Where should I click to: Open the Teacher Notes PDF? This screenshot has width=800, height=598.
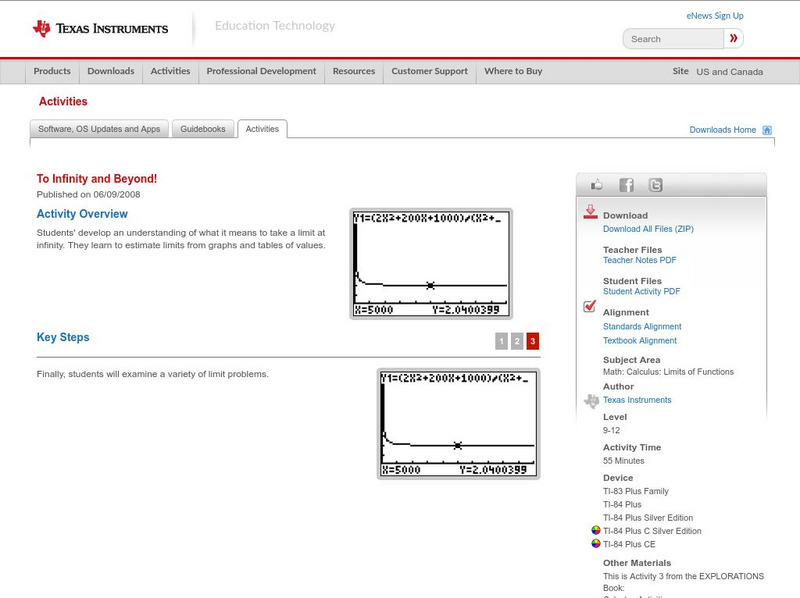pyautogui.click(x=639, y=260)
